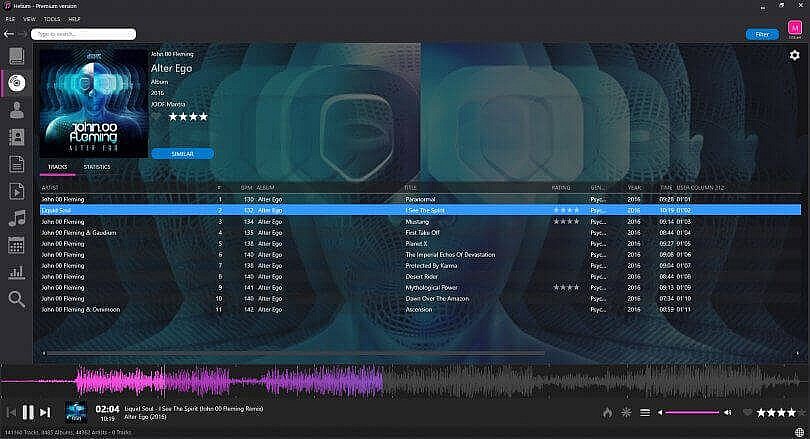
Task: Open the Tools menu
Action: pos(52,19)
